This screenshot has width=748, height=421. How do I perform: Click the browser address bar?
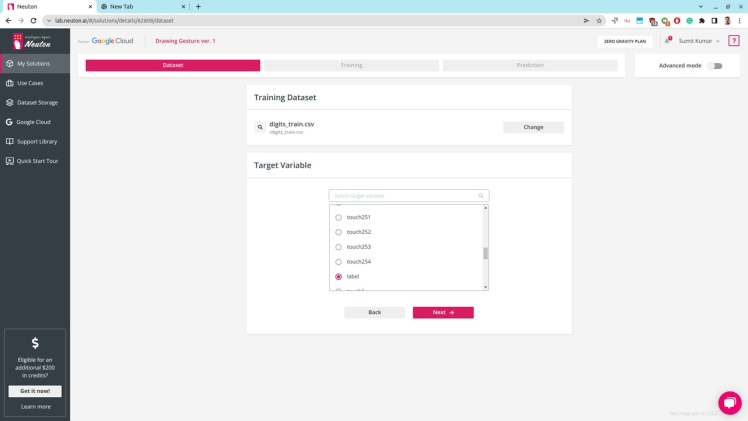315,21
